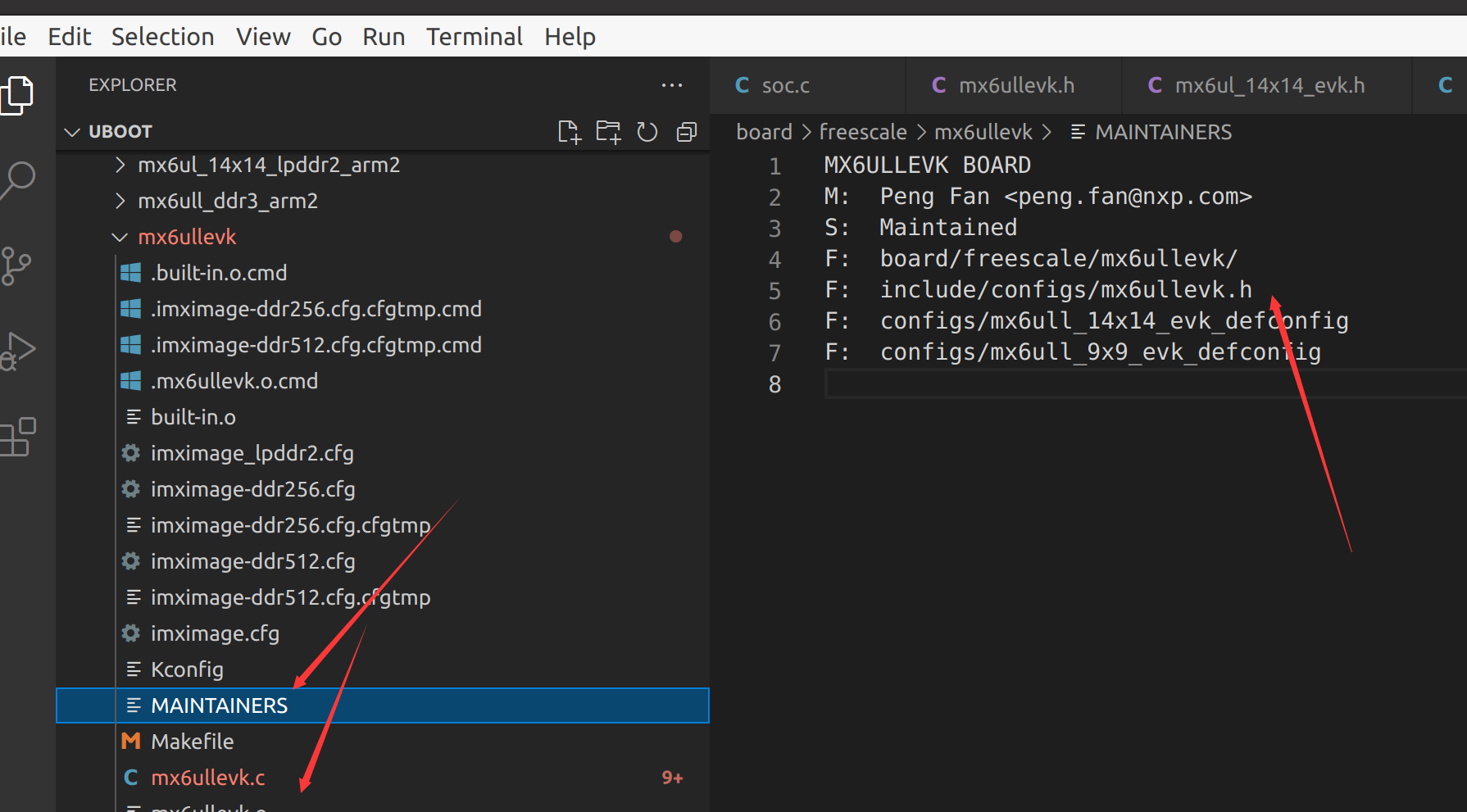Open the Extensions view icon
This screenshot has height=812, width=1467.
(x=18, y=437)
